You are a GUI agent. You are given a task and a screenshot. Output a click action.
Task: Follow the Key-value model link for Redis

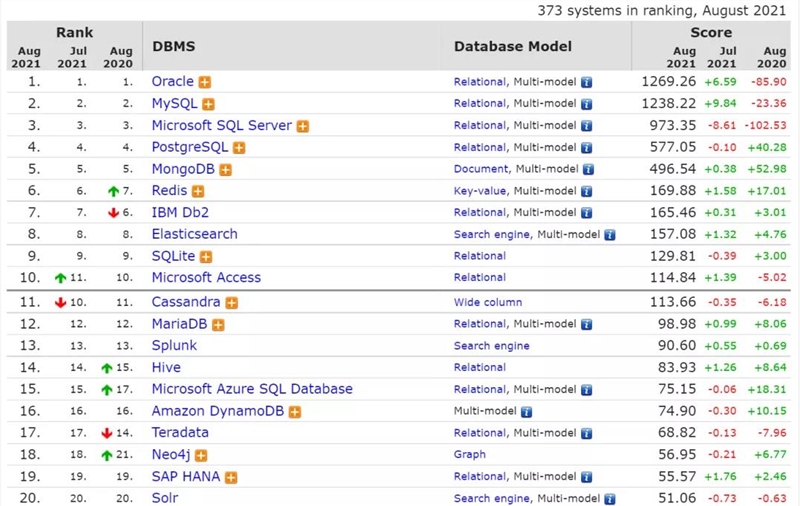tap(480, 191)
